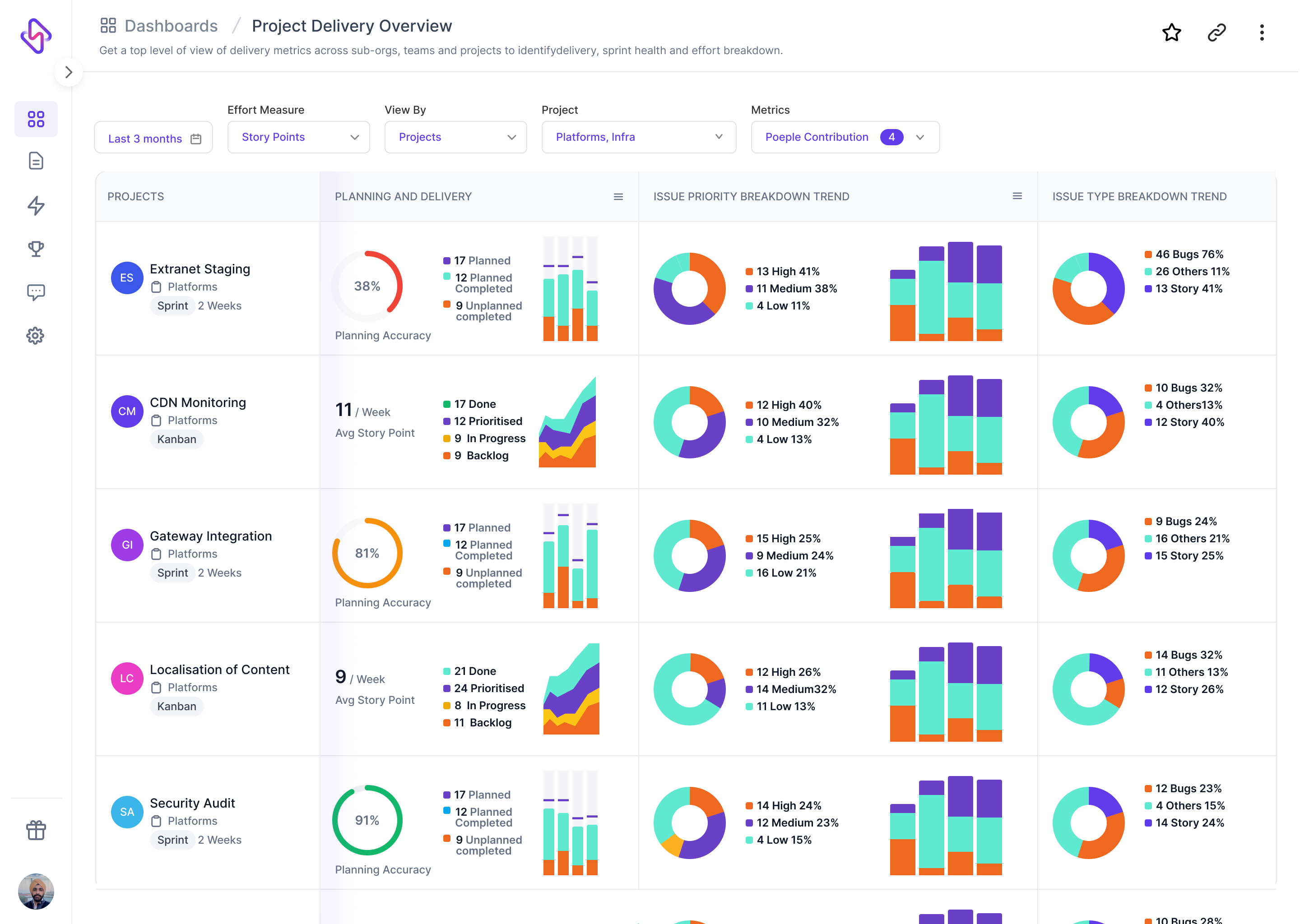The width and height of the screenshot is (1300, 924).
Task: Select the lightning bolt icon in the sidebar
Action: coord(36,206)
